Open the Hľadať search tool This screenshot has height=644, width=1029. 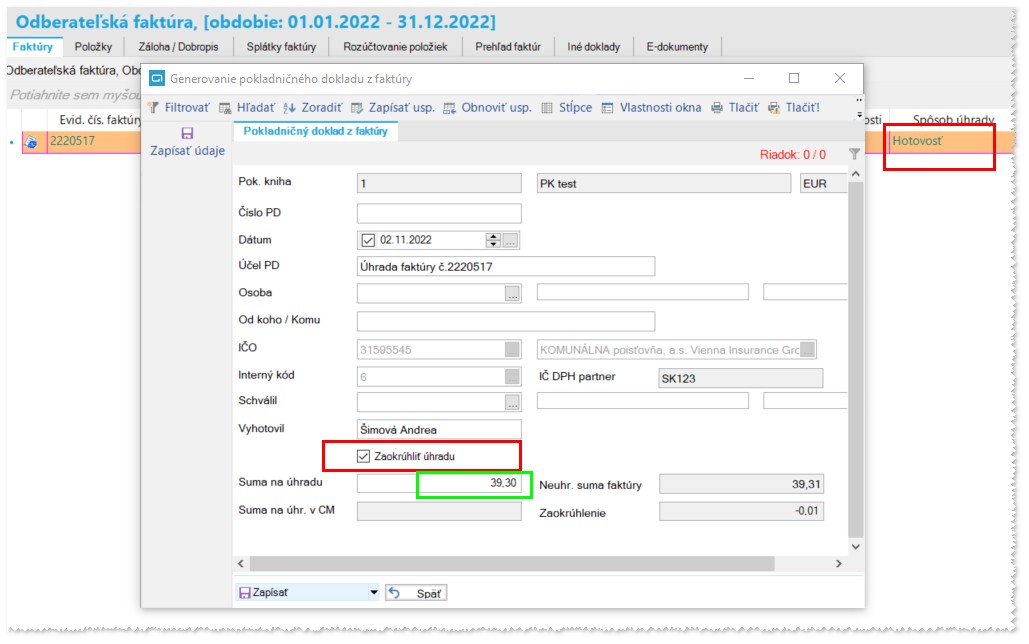[225, 108]
